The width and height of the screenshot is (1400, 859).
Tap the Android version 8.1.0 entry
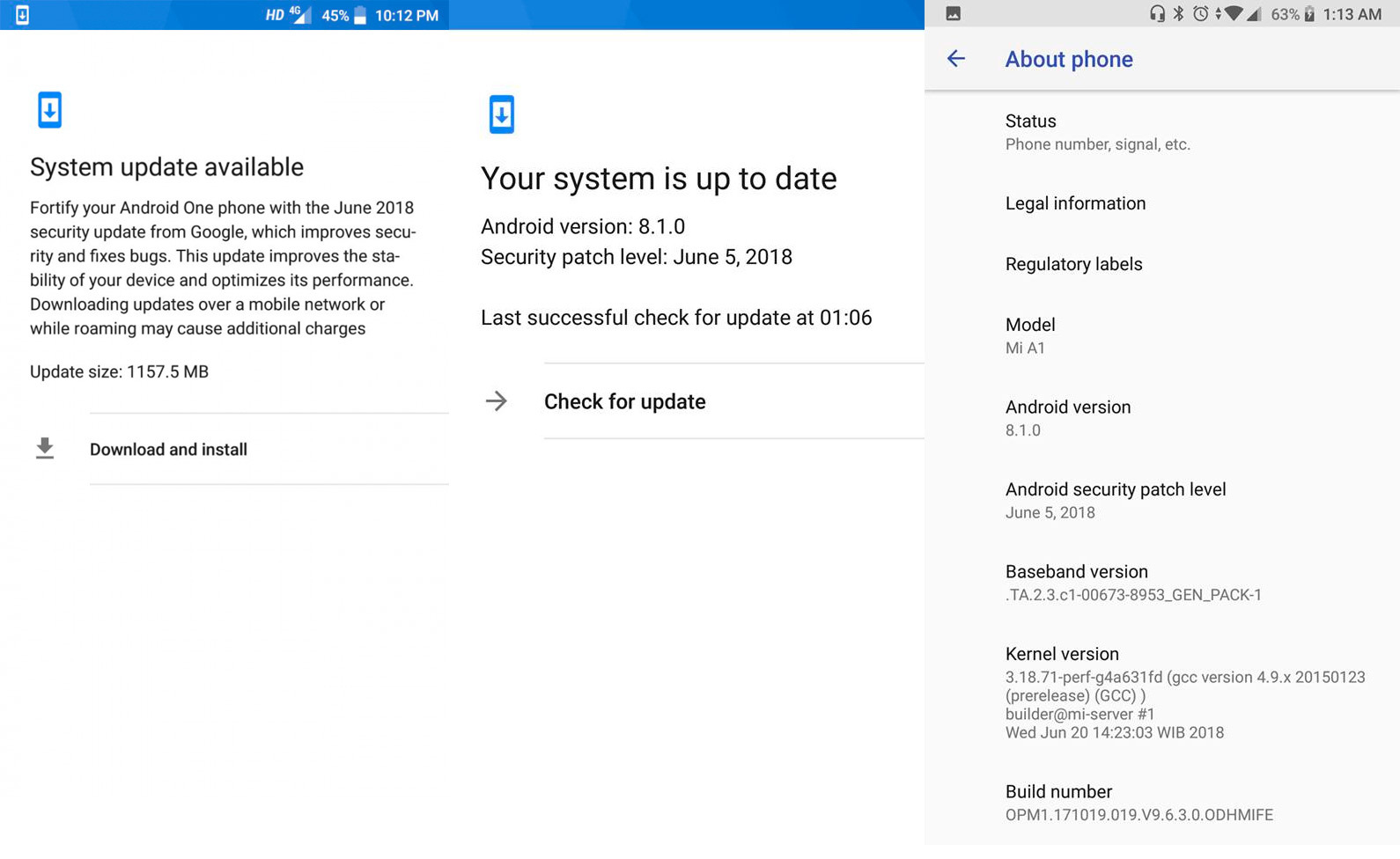point(1067,418)
